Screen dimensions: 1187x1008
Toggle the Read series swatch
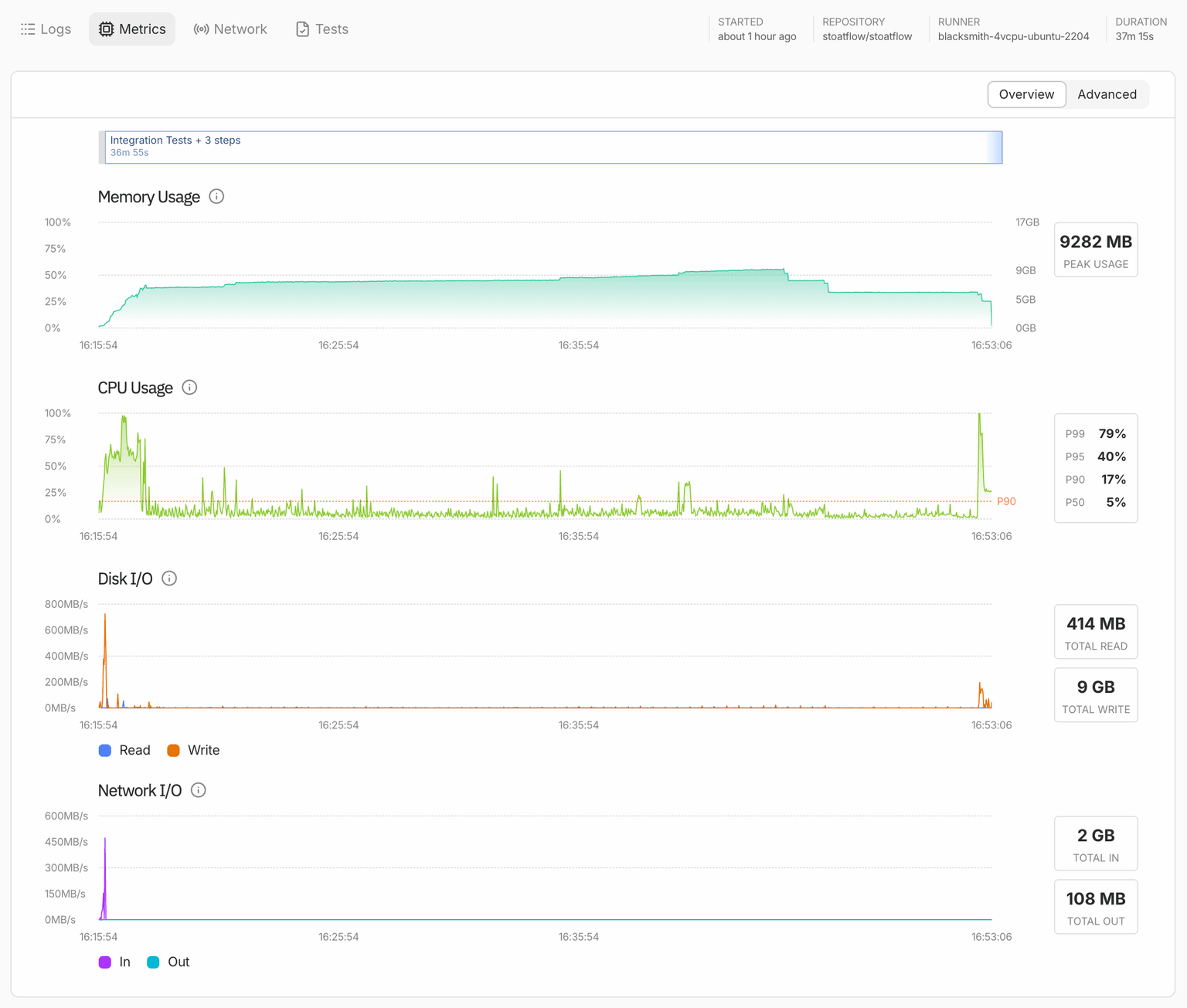(105, 750)
